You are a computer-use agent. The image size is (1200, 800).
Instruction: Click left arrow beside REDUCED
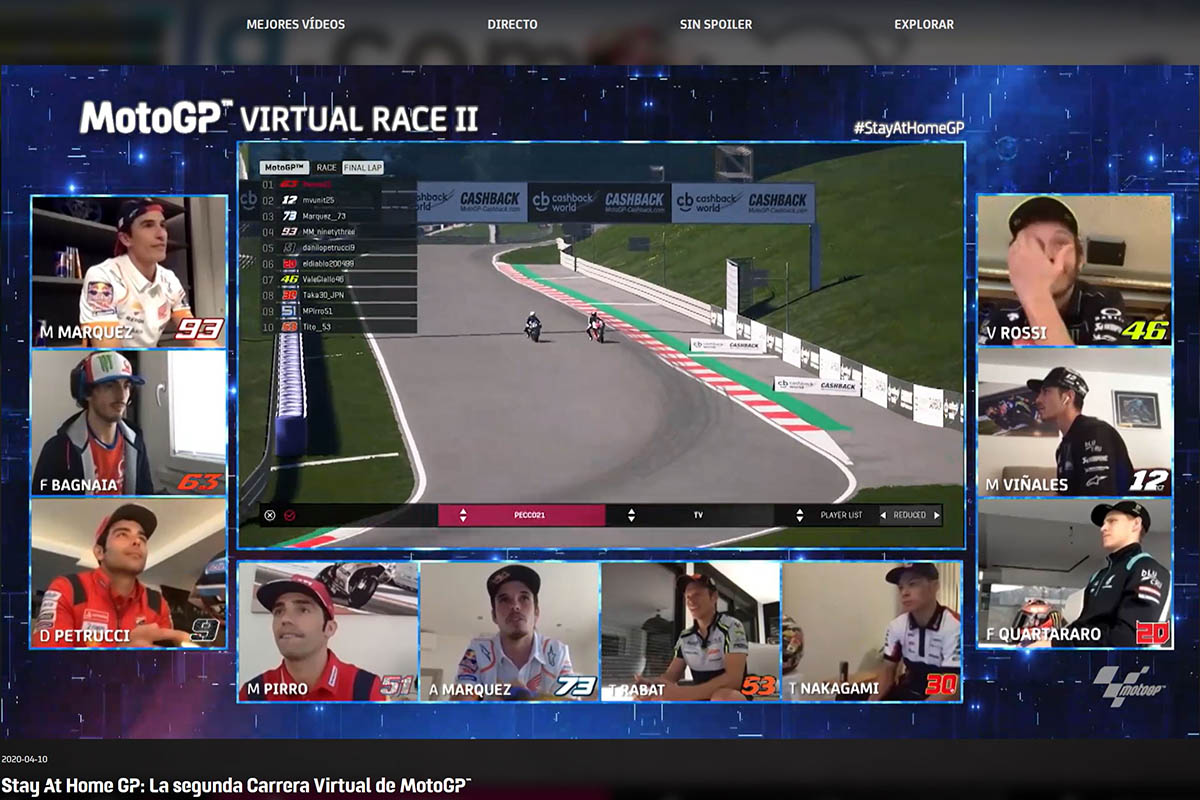[x=883, y=516]
